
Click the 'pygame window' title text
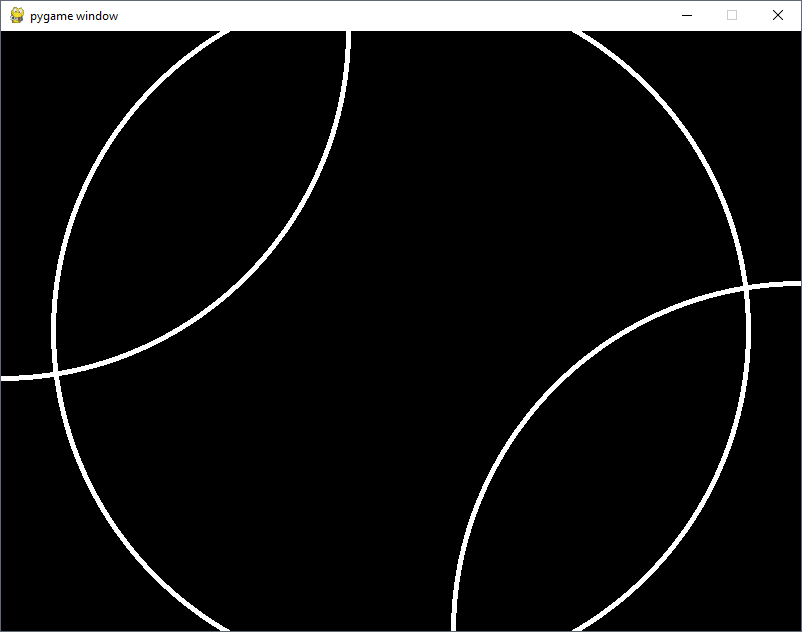click(74, 16)
